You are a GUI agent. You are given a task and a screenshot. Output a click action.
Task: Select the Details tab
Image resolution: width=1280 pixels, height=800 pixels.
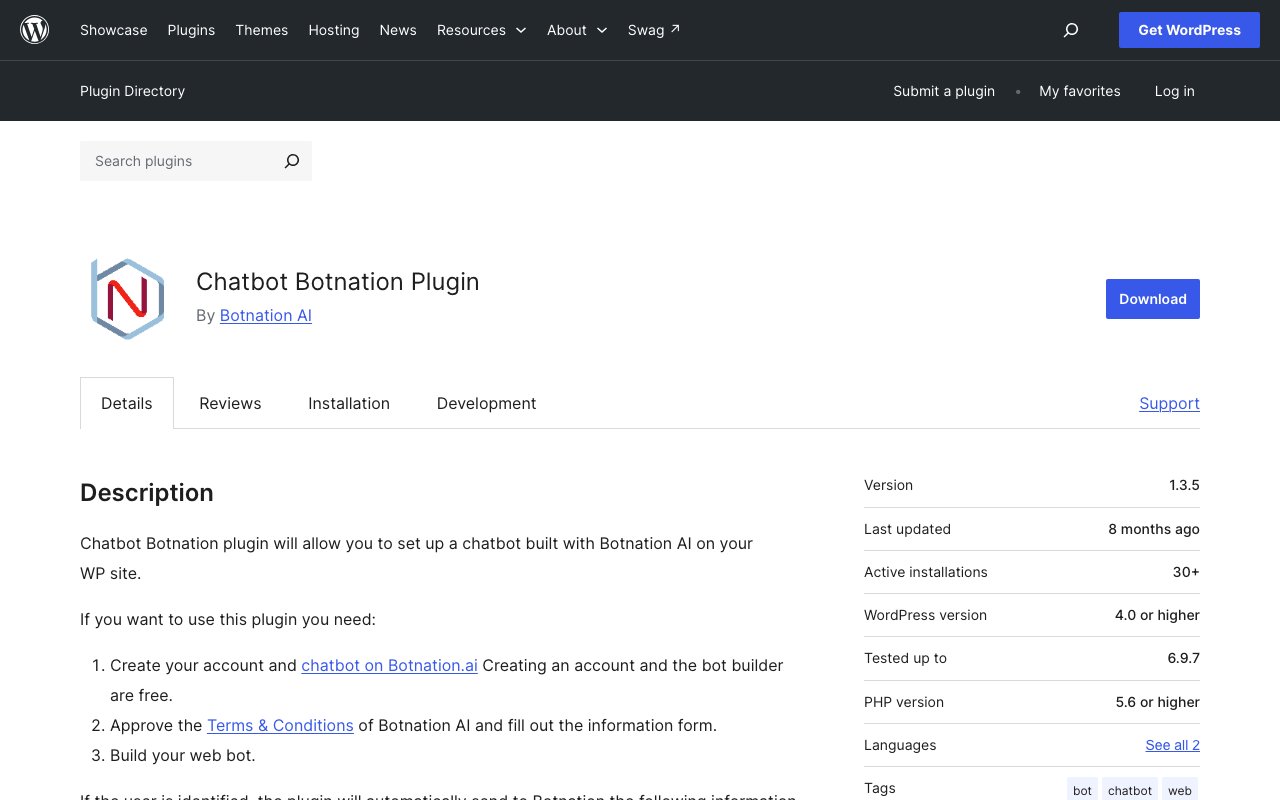tap(127, 403)
